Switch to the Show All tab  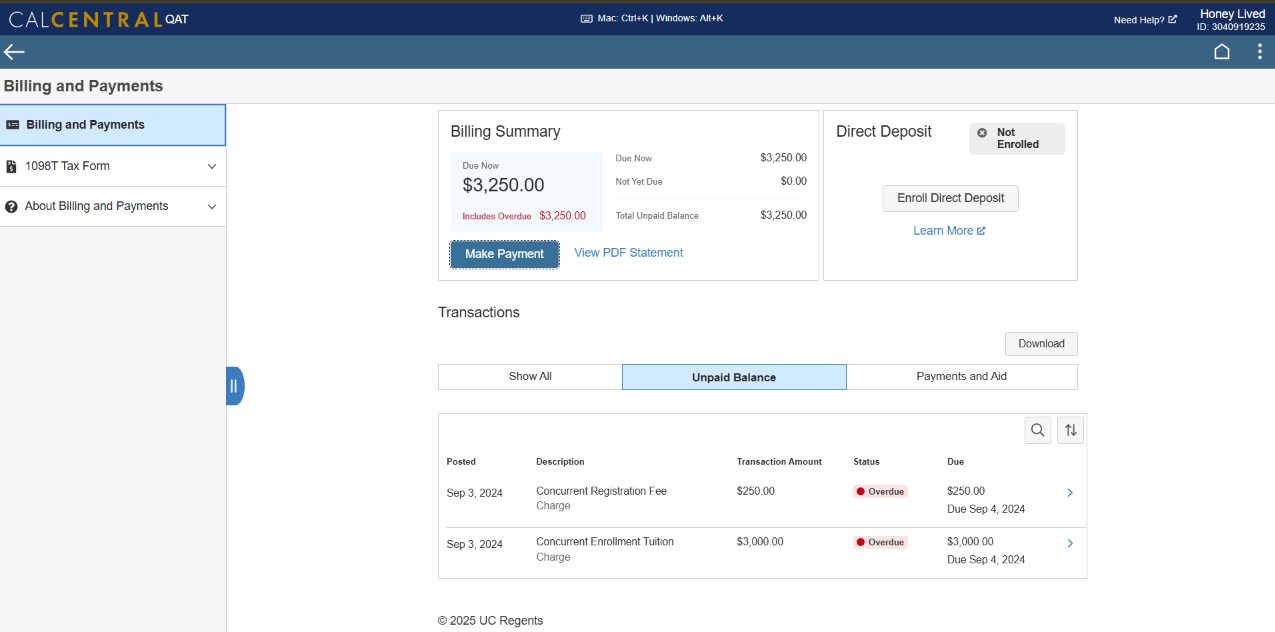pyautogui.click(x=529, y=377)
